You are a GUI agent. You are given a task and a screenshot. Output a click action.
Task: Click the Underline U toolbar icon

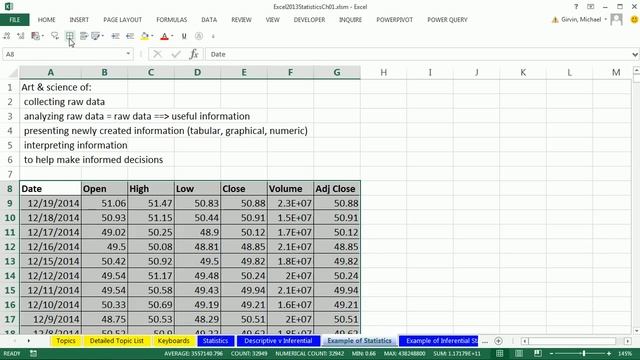tap(184, 36)
